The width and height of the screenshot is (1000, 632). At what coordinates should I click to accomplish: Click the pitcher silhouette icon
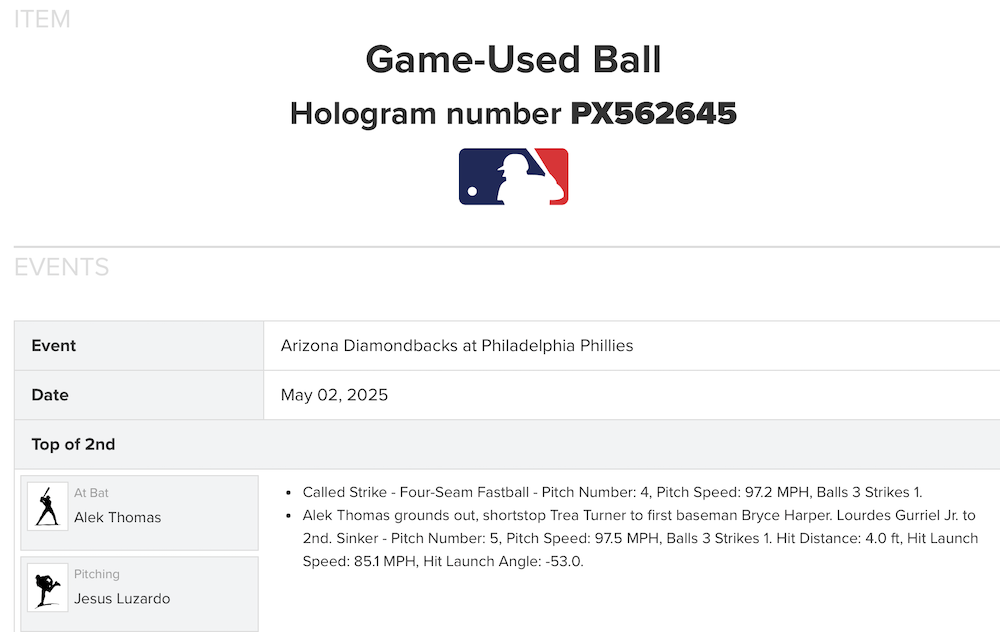[47, 587]
